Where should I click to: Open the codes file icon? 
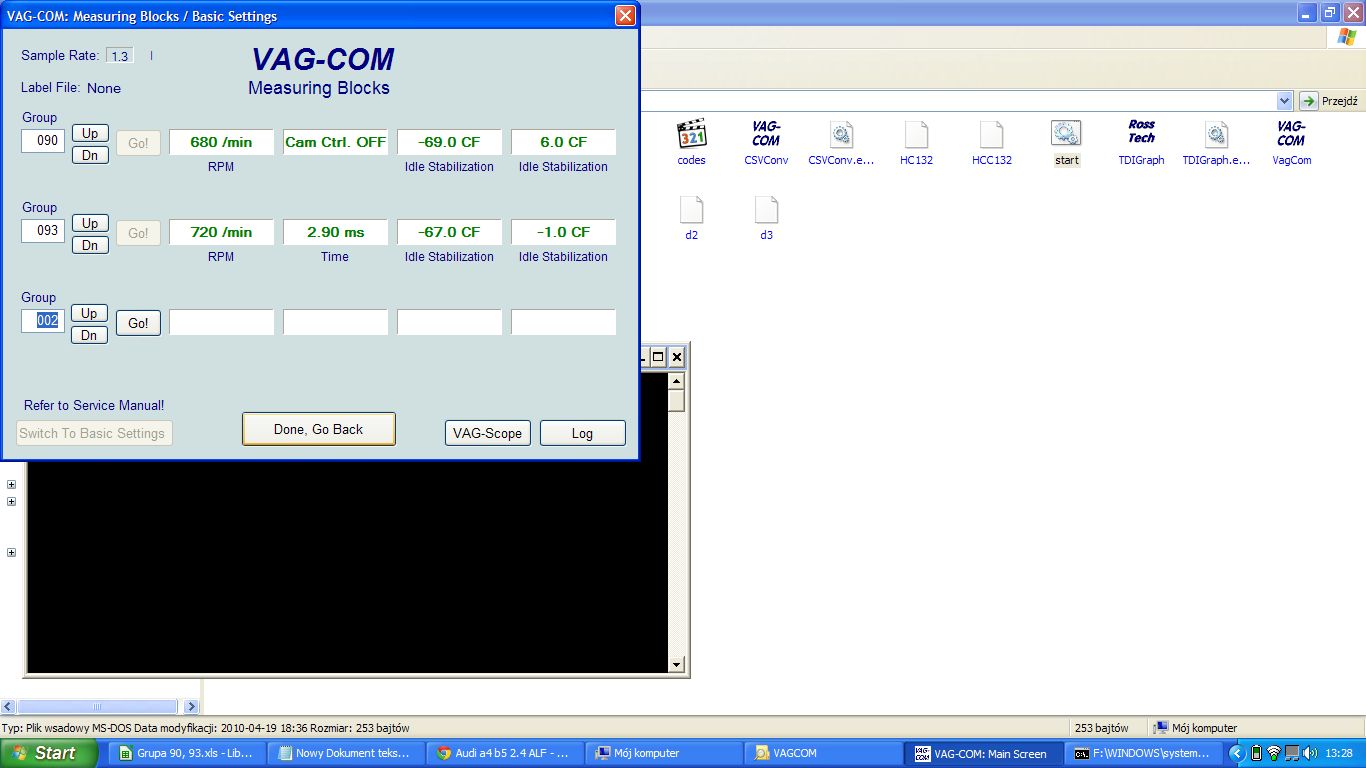point(691,134)
